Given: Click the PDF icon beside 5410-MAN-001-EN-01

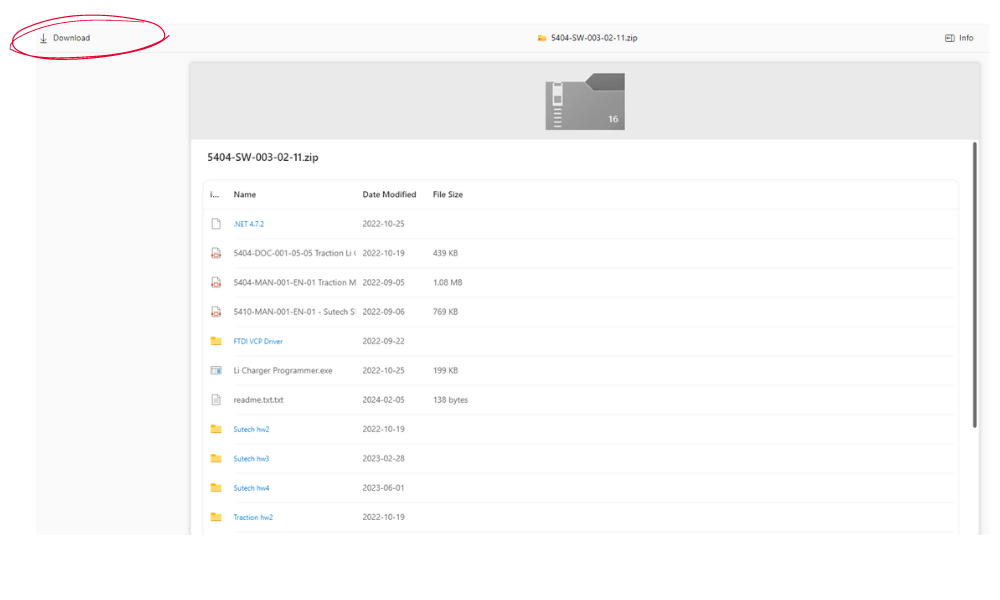Looking at the screenshot, I should tap(216, 311).
